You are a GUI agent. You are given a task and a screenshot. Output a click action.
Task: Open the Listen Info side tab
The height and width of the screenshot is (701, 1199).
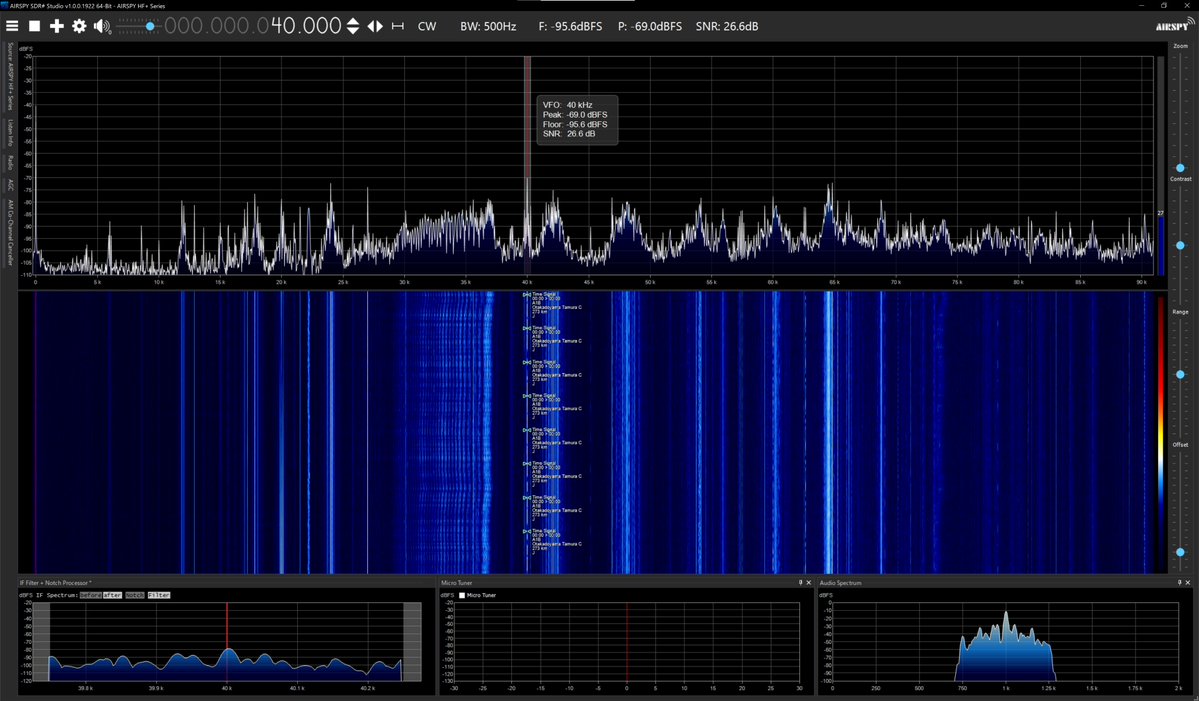[x=10, y=133]
